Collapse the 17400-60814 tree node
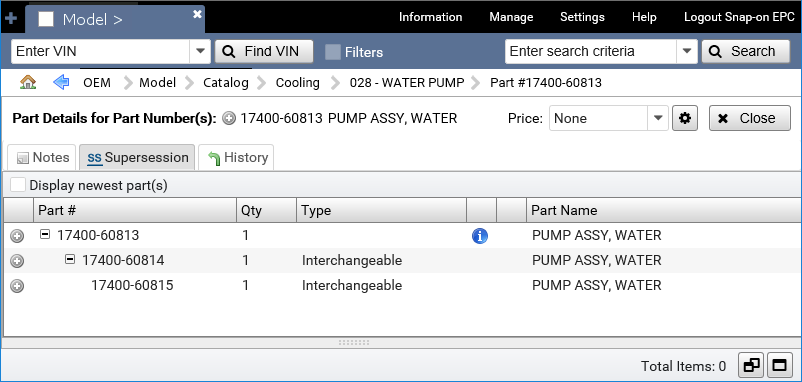Viewport: 802px width, 382px height. click(70, 260)
